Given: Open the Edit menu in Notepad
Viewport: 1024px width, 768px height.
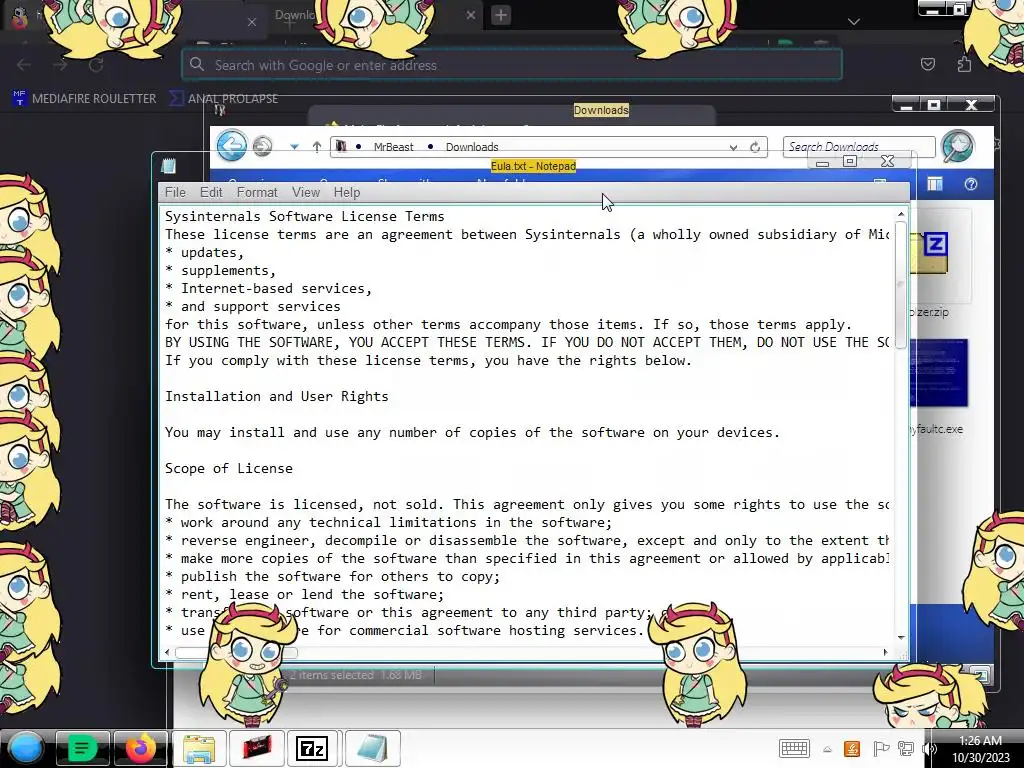Looking at the screenshot, I should point(211,192).
